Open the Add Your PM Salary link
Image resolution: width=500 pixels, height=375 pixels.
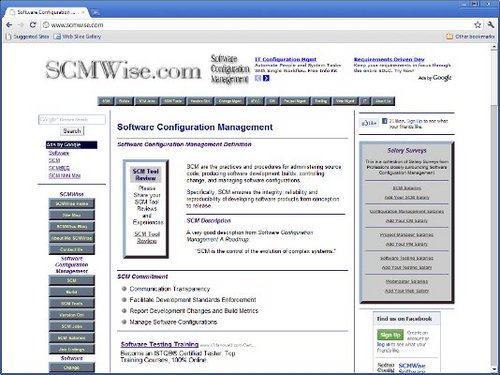click(407, 244)
